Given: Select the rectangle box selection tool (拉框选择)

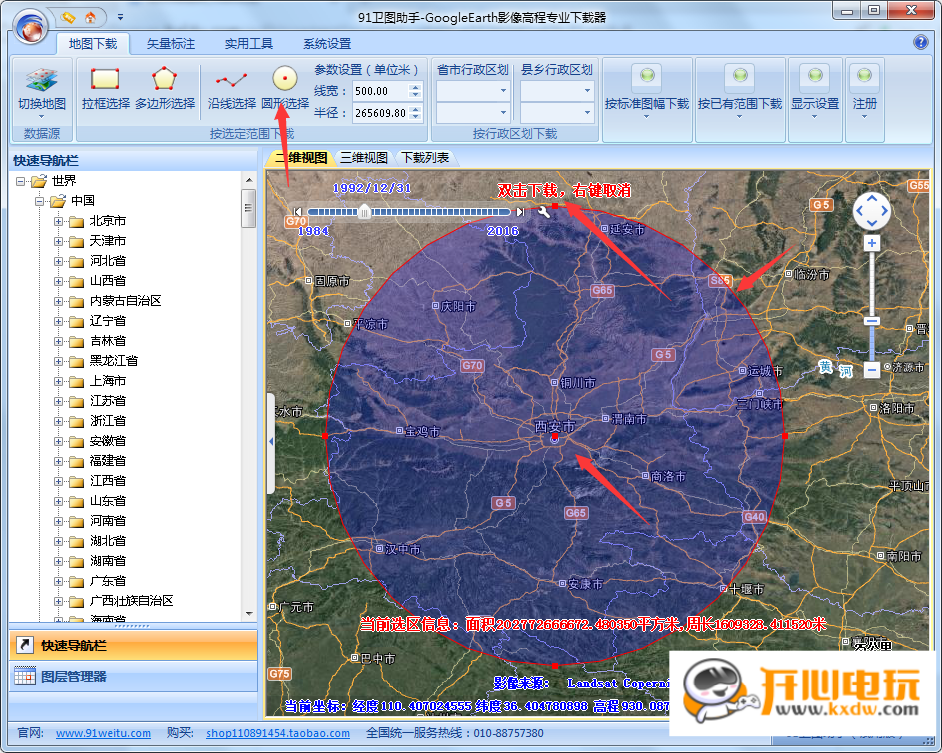Looking at the screenshot, I should pos(105,89).
